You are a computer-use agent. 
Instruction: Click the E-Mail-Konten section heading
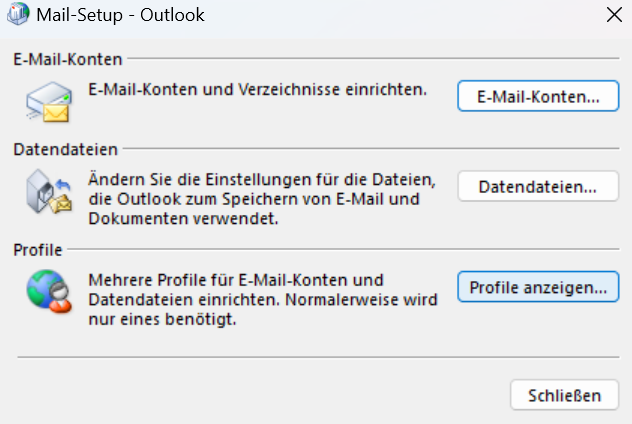pos(68,59)
